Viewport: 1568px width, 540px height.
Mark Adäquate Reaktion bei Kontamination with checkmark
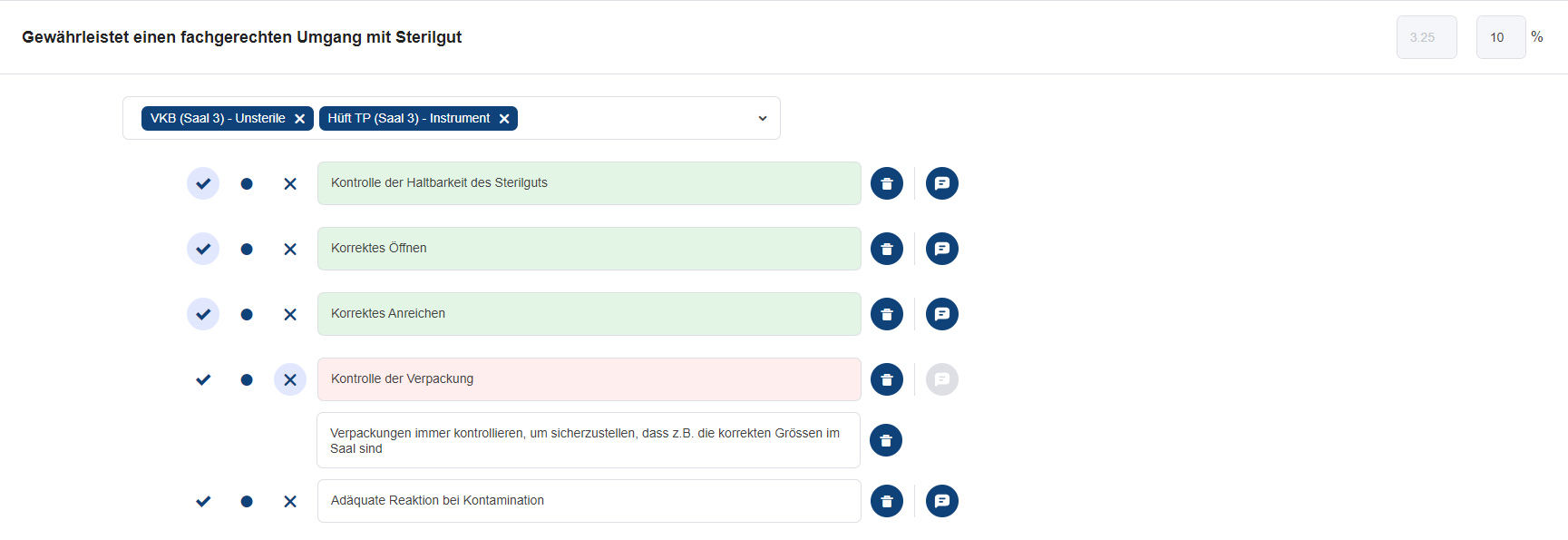(x=203, y=501)
